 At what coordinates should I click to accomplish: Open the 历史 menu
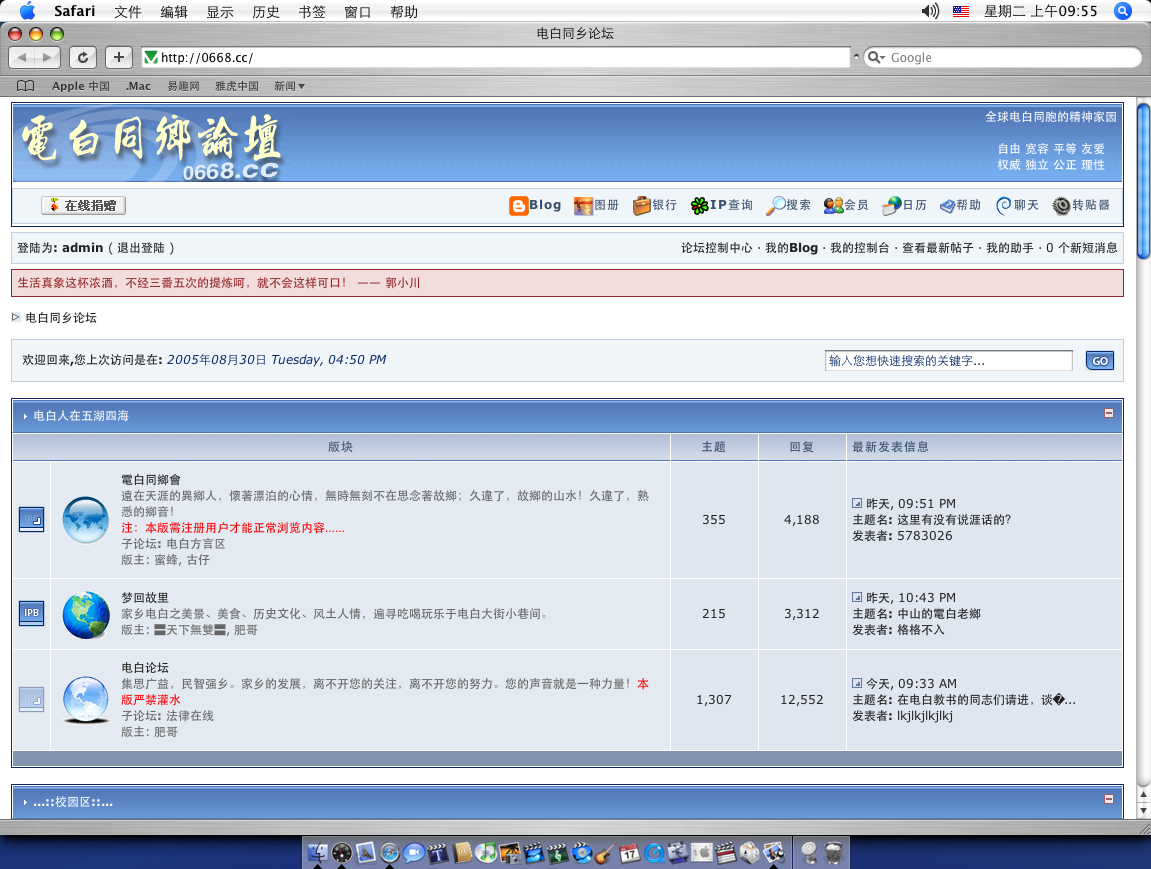click(x=266, y=12)
